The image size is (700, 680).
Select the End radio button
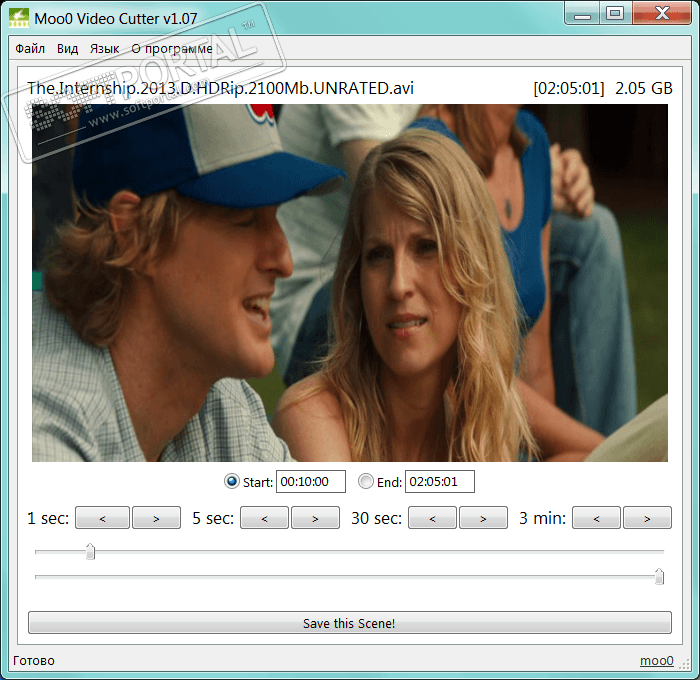(x=366, y=481)
